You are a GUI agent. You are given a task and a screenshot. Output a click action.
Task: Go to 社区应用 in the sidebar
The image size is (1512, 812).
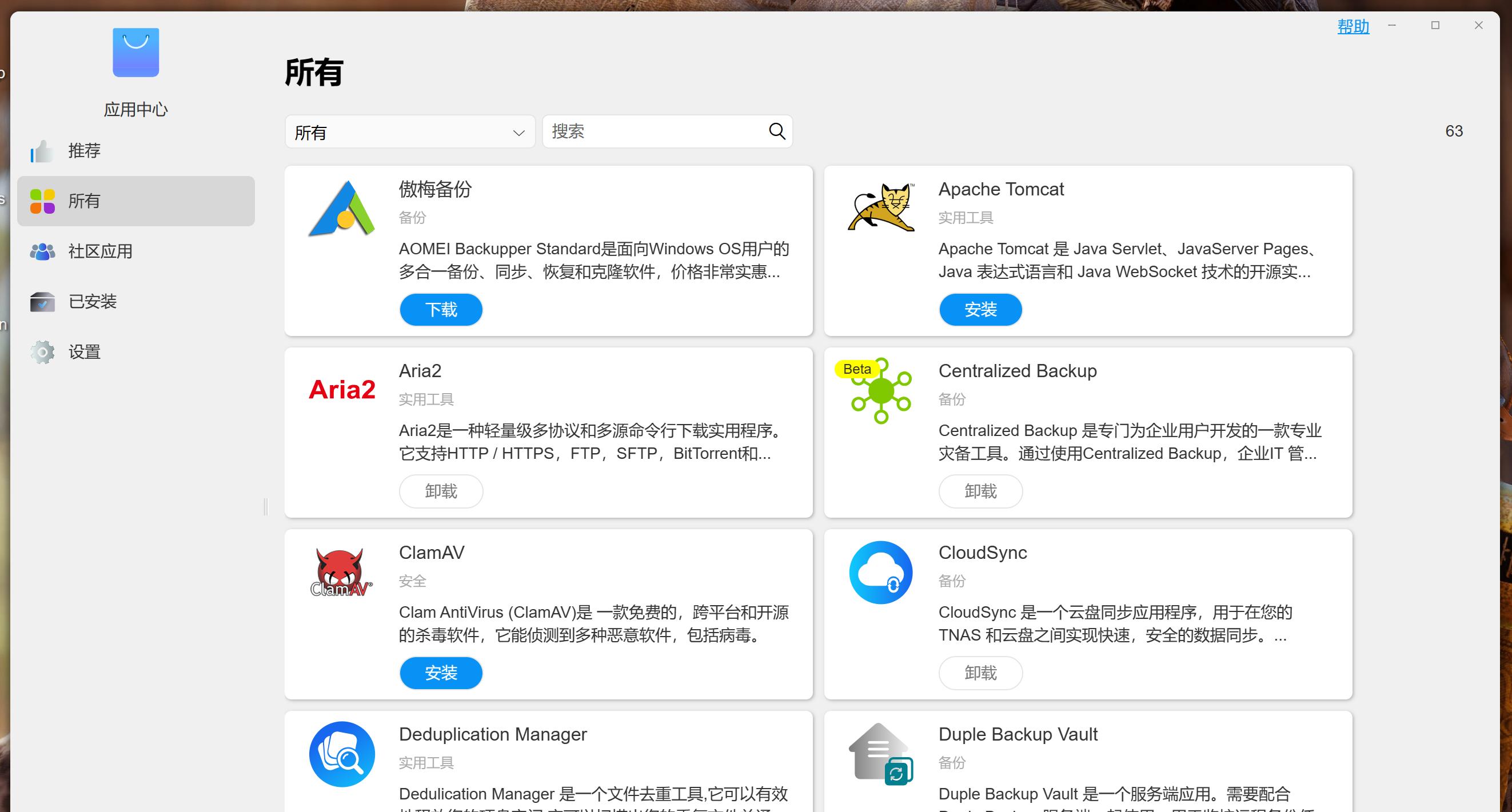[x=135, y=251]
